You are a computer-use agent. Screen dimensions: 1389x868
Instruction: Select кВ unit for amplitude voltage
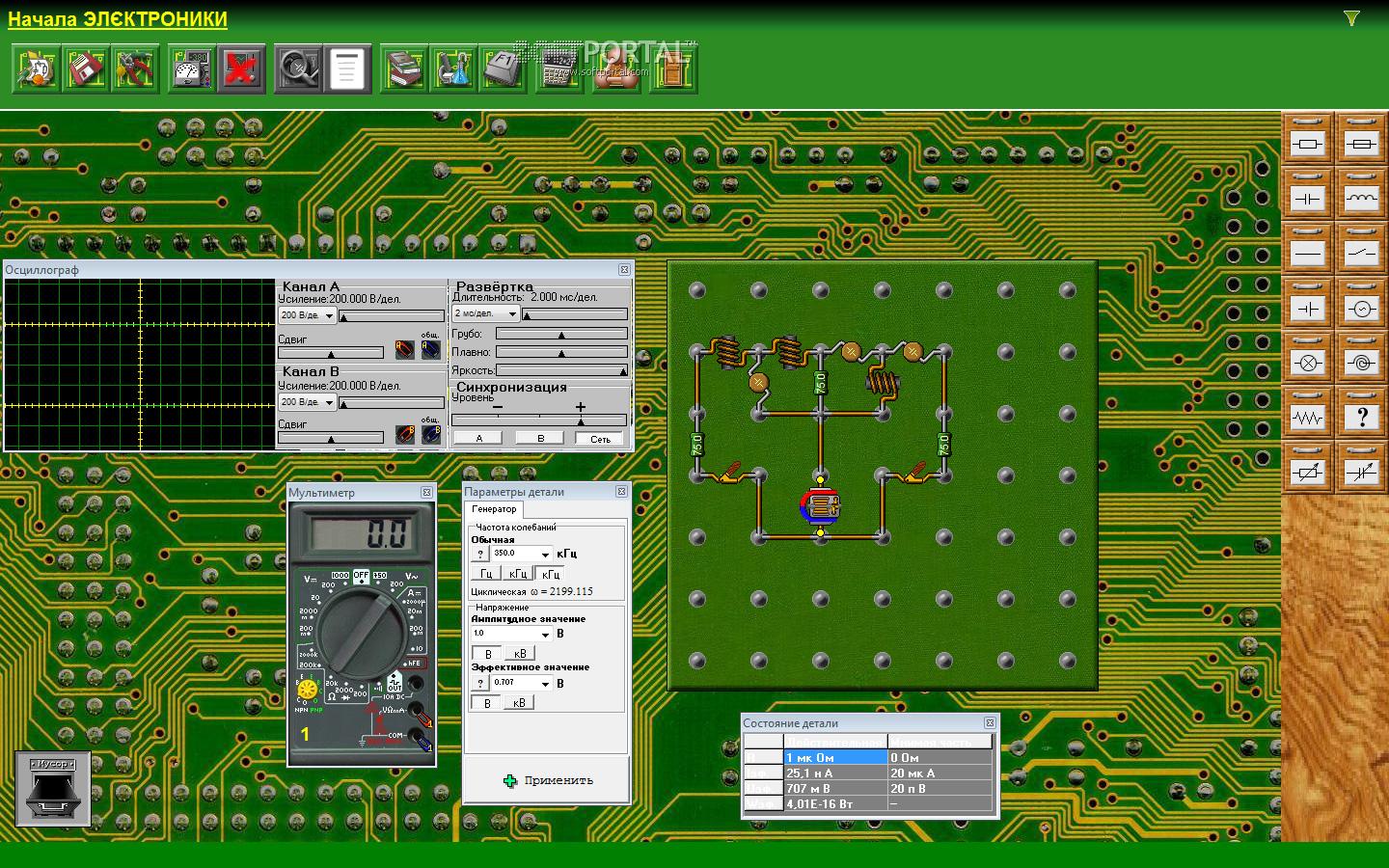point(521,653)
